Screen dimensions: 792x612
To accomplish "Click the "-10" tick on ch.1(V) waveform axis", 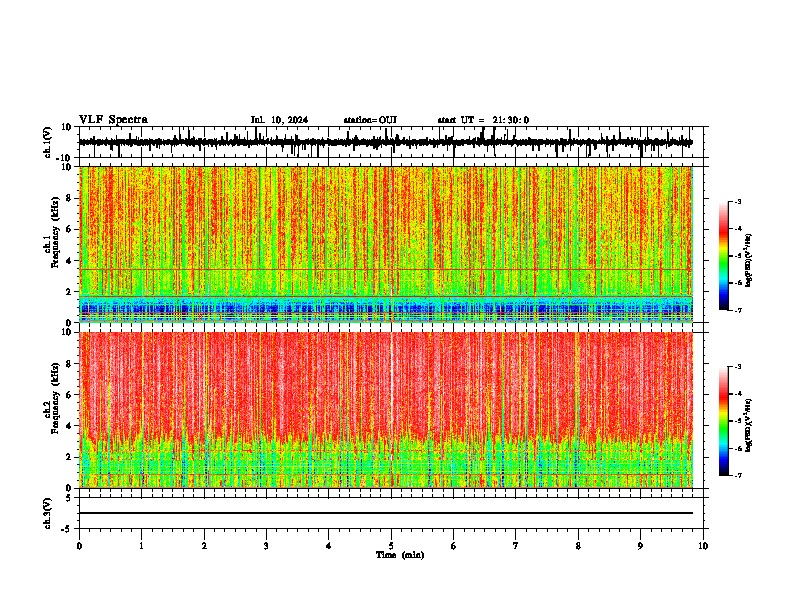I will 64,158.
